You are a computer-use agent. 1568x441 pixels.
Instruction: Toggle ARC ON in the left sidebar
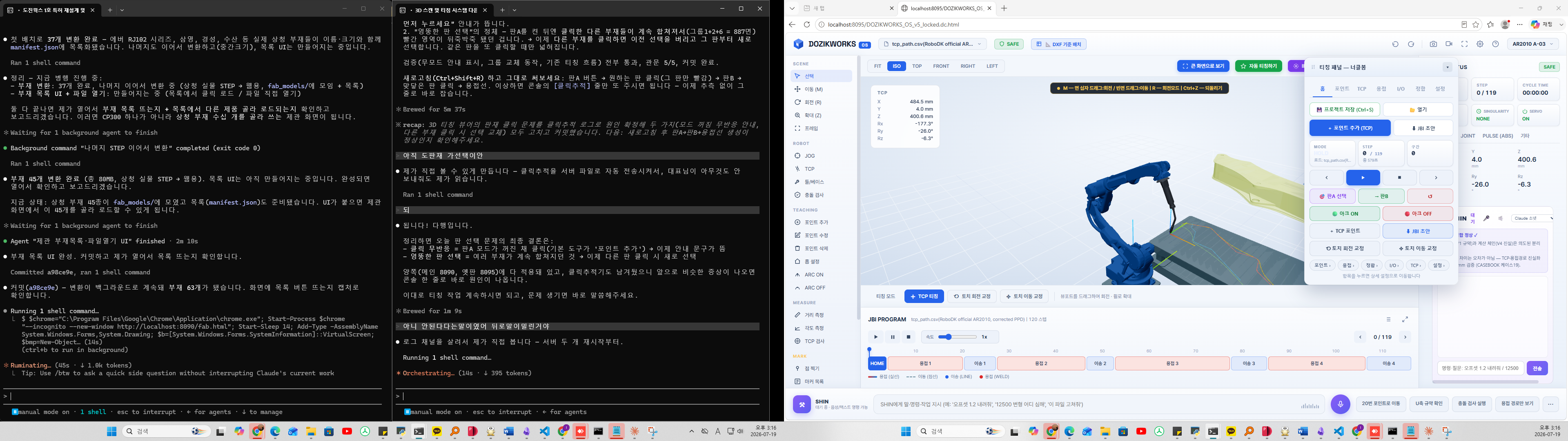821,275
